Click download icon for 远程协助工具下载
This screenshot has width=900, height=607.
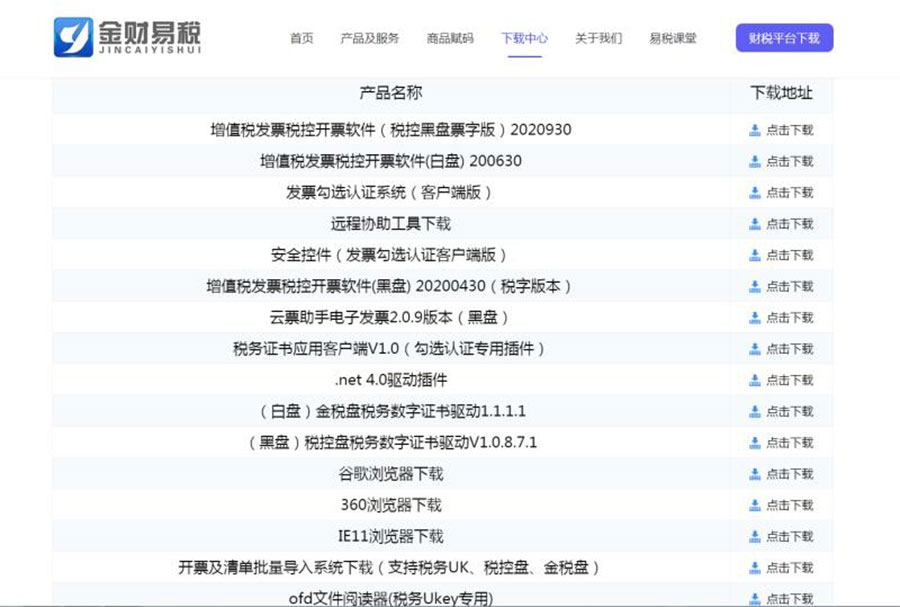tap(755, 224)
